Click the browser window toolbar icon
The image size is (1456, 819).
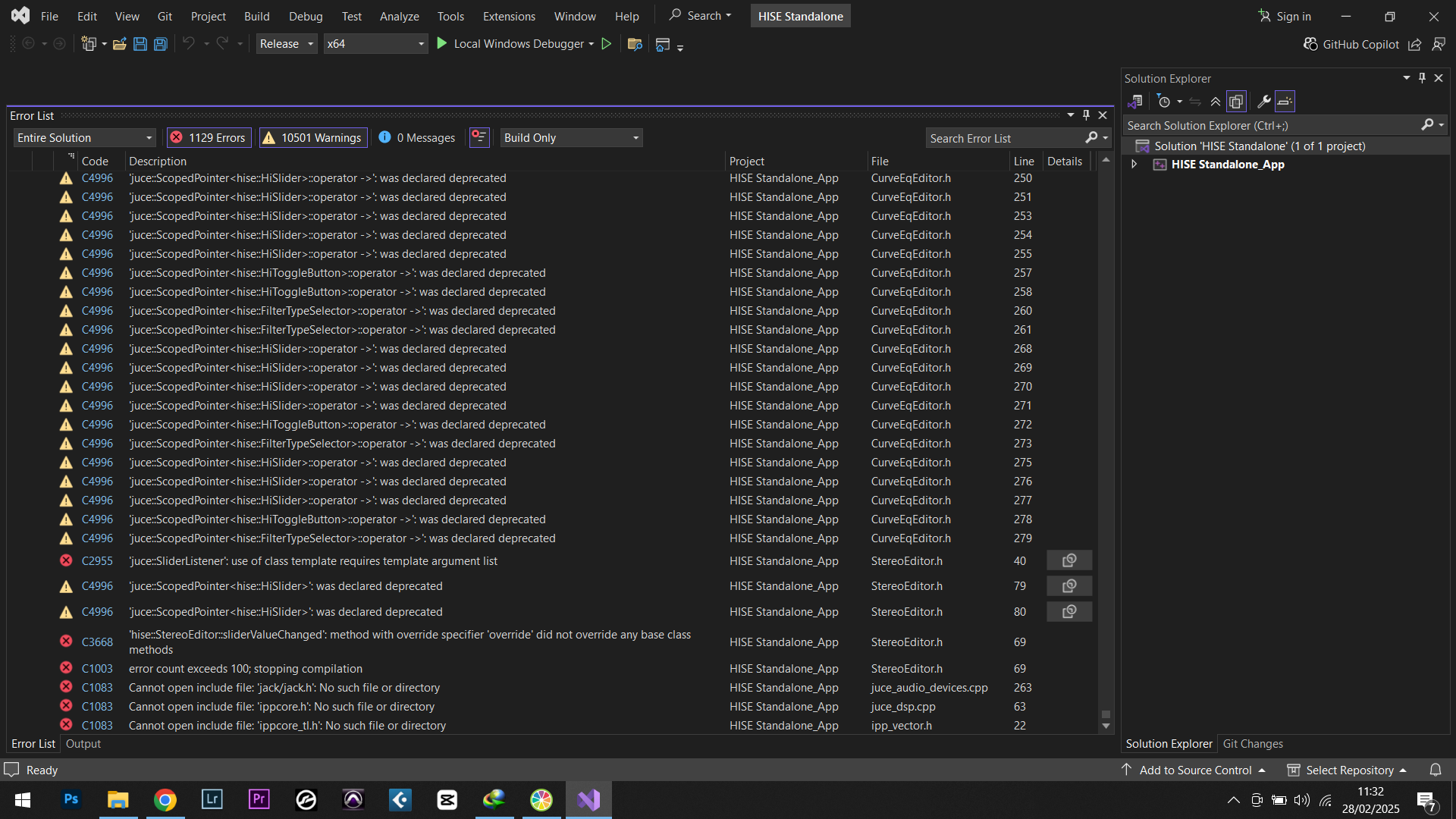pyautogui.click(x=662, y=45)
